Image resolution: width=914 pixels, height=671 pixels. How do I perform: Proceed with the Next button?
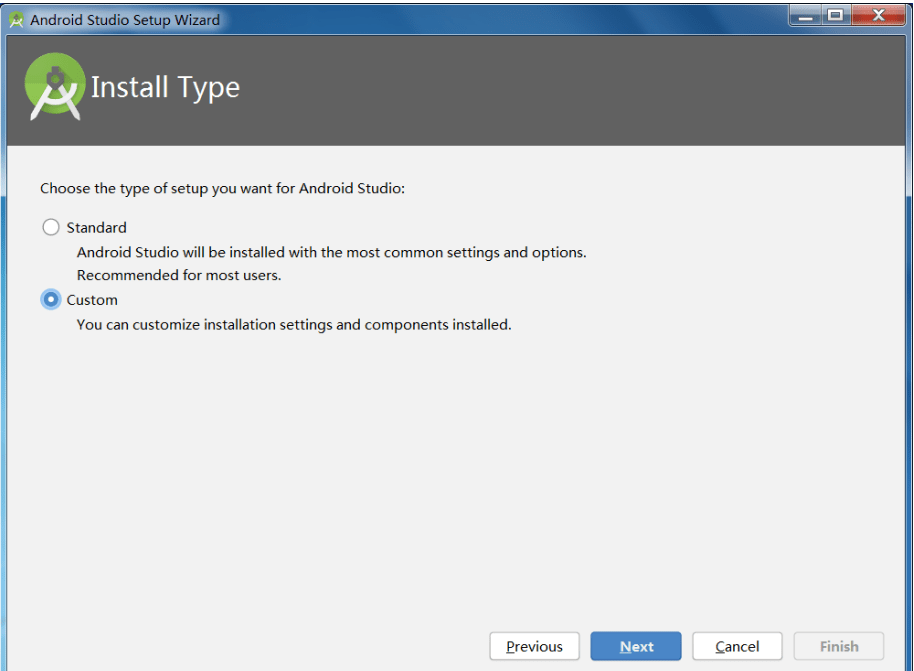pyautogui.click(x=636, y=646)
